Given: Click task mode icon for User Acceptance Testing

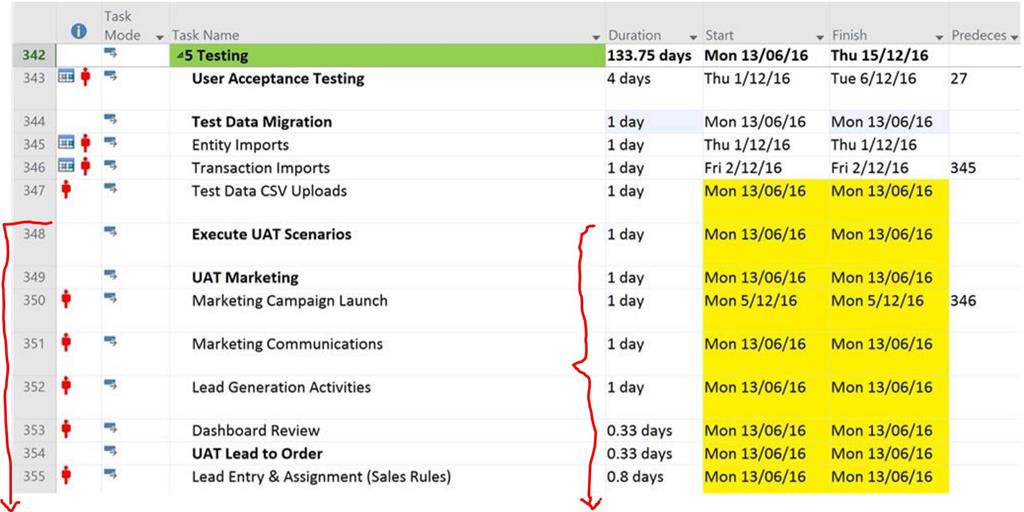Looking at the screenshot, I should pyautogui.click(x=110, y=76).
